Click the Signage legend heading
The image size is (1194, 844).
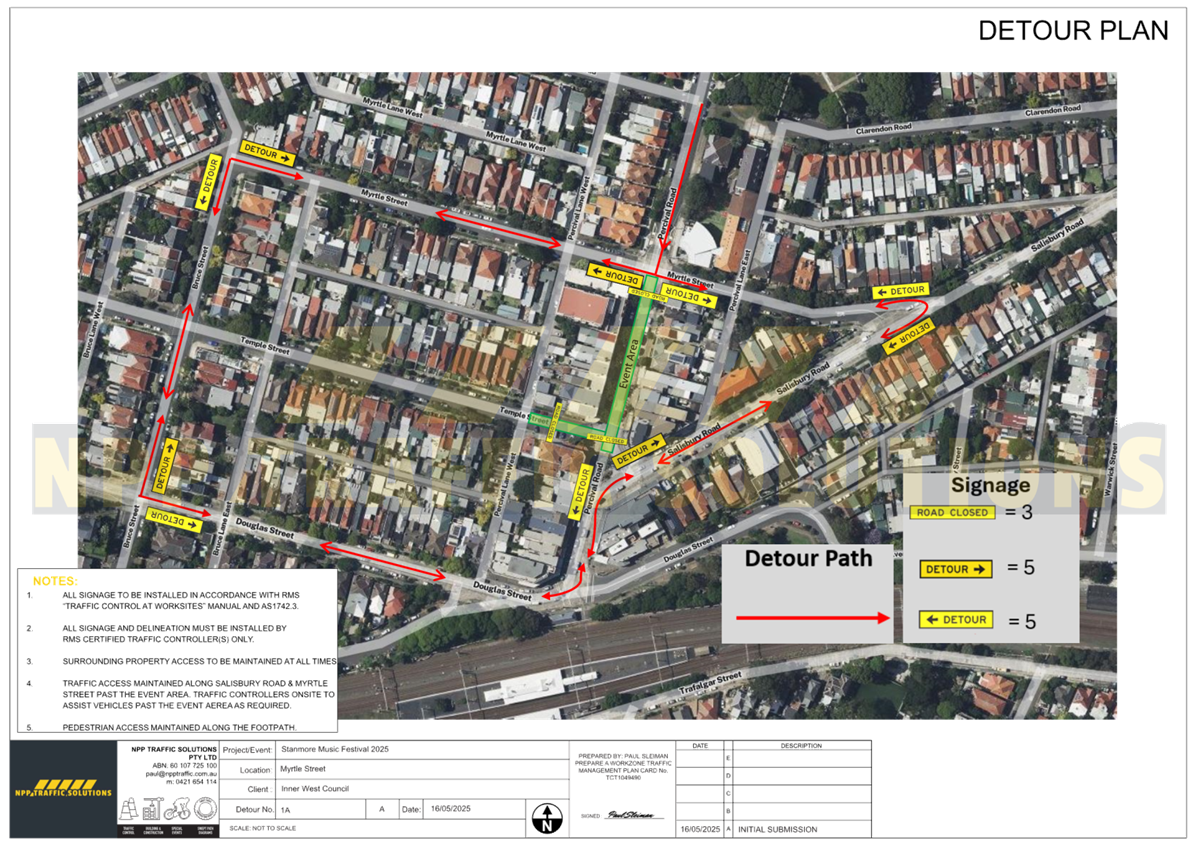pyautogui.click(x=990, y=486)
